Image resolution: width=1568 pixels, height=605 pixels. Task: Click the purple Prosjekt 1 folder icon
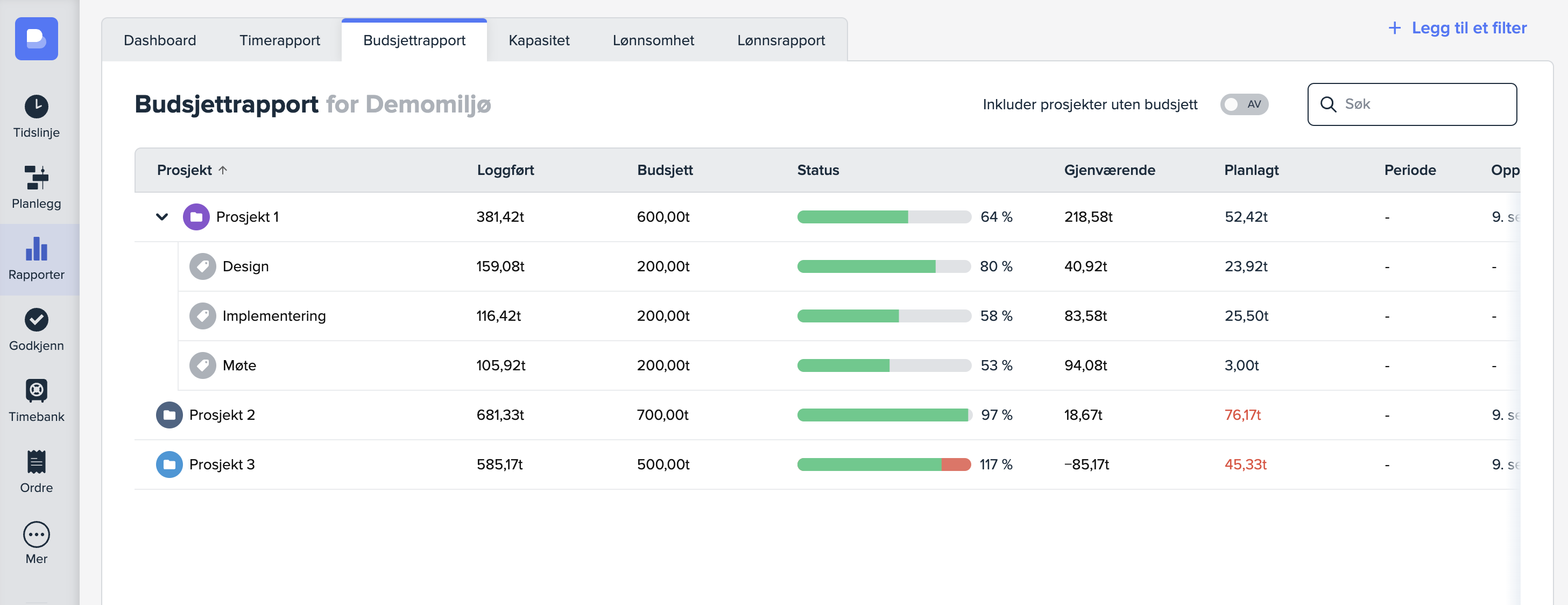pos(196,217)
